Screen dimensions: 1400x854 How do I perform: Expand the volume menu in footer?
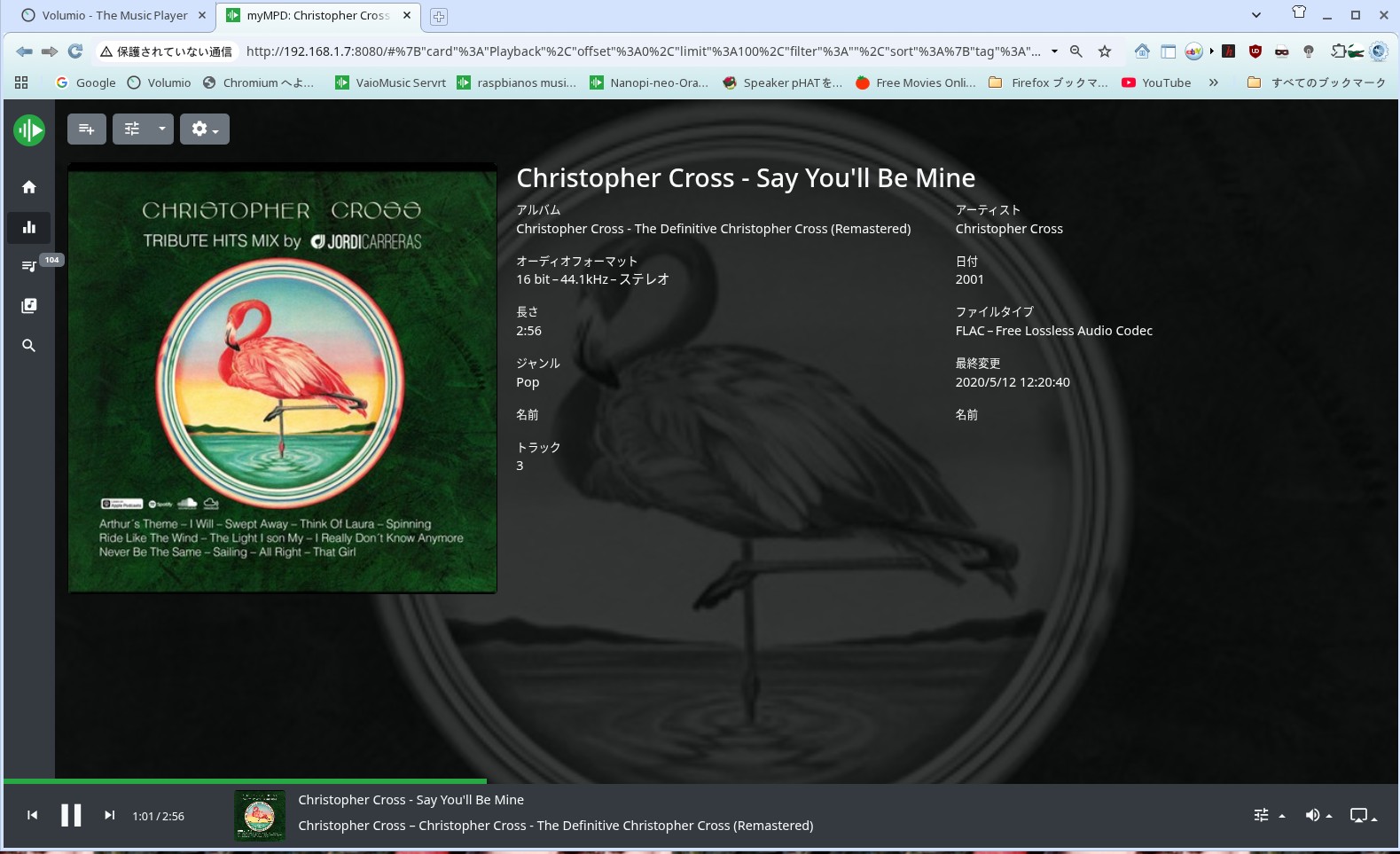1318,815
